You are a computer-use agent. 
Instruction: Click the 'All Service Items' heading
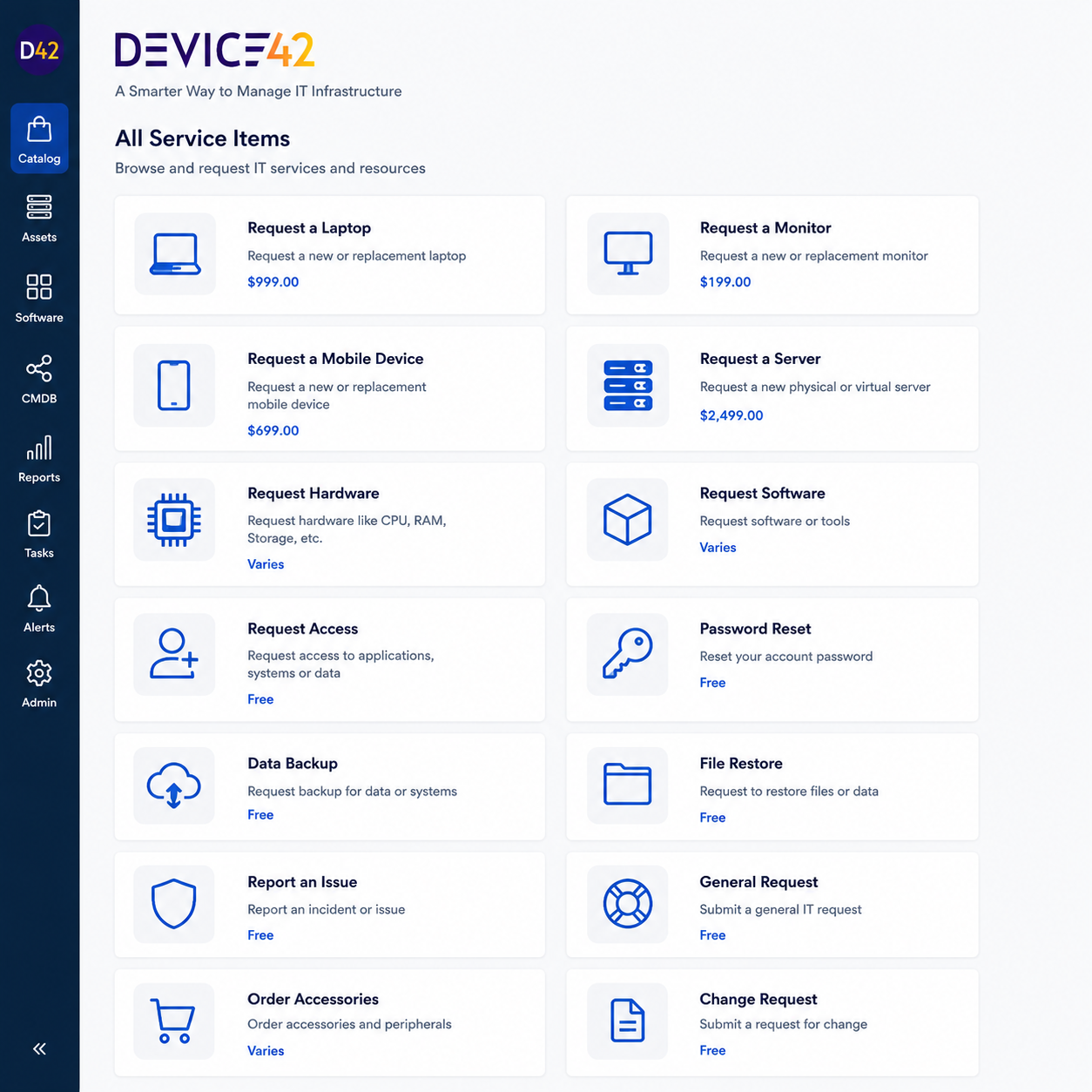[203, 138]
